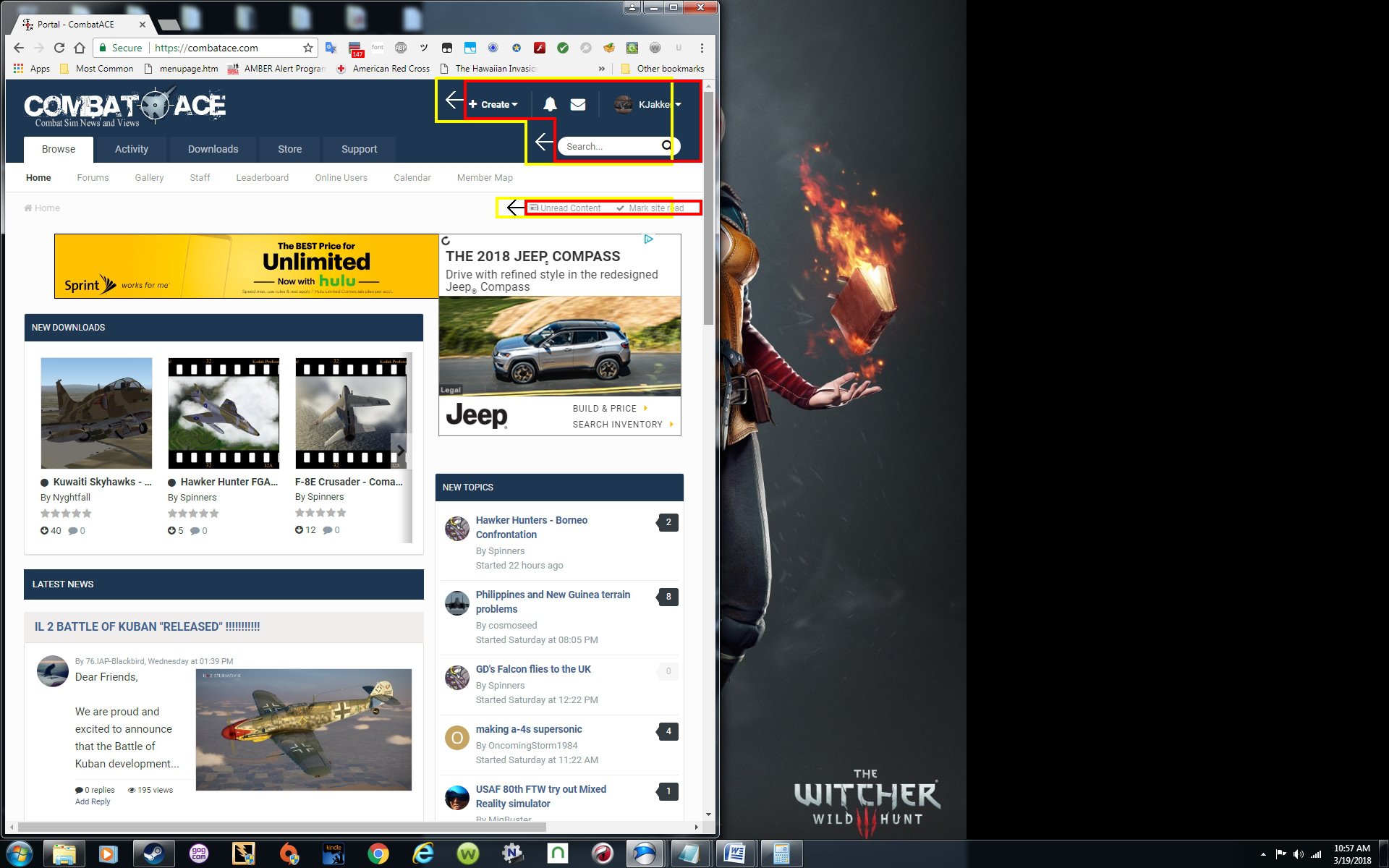Screen dimensions: 1389x868
Task: Click the Chrome reload button
Action: pyautogui.click(x=59, y=48)
